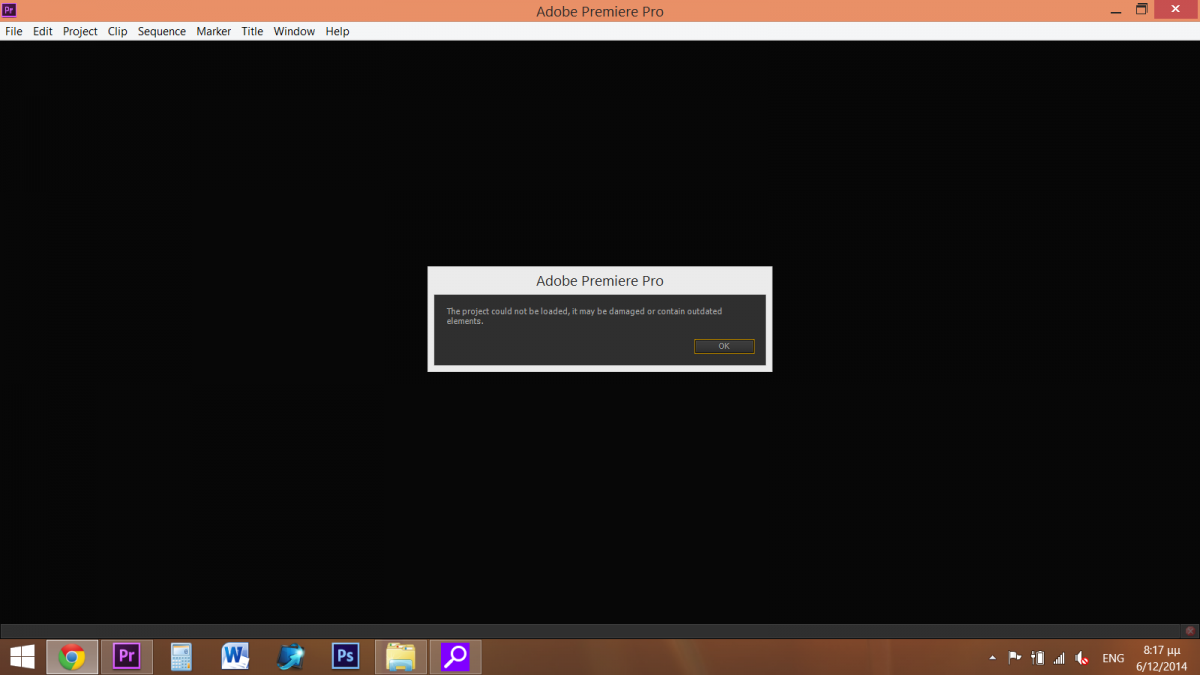Open the purple magnifier app in taskbar
This screenshot has height=675, width=1200.
(x=455, y=657)
